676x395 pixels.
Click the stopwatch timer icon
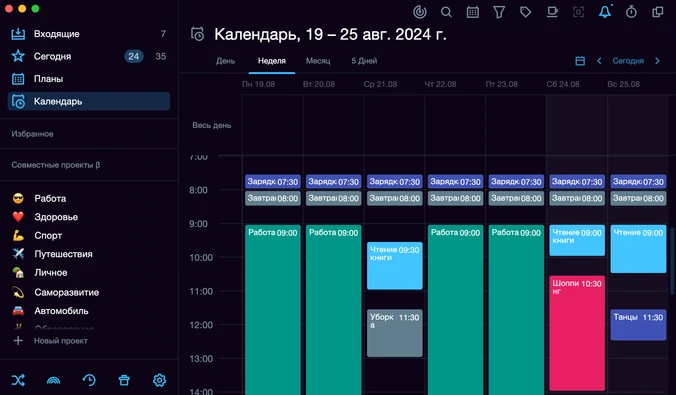[x=631, y=12]
